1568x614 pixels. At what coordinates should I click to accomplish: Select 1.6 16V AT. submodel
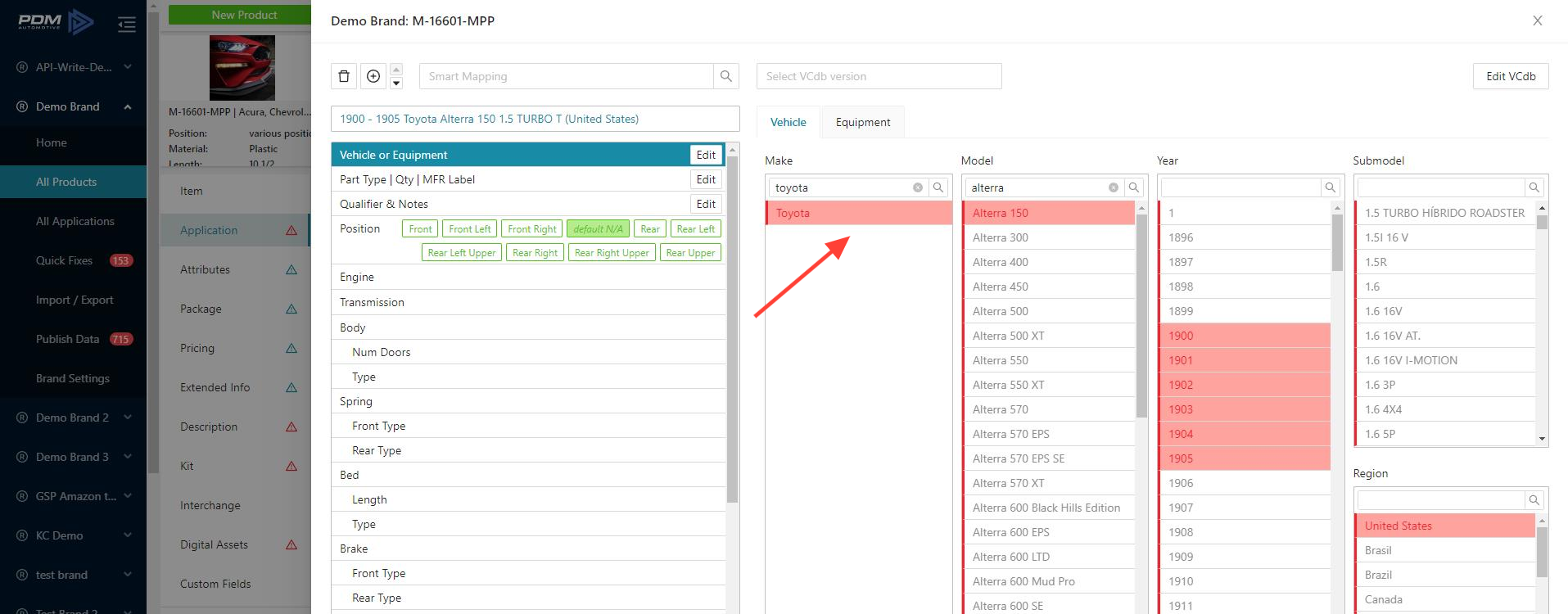(x=1444, y=336)
